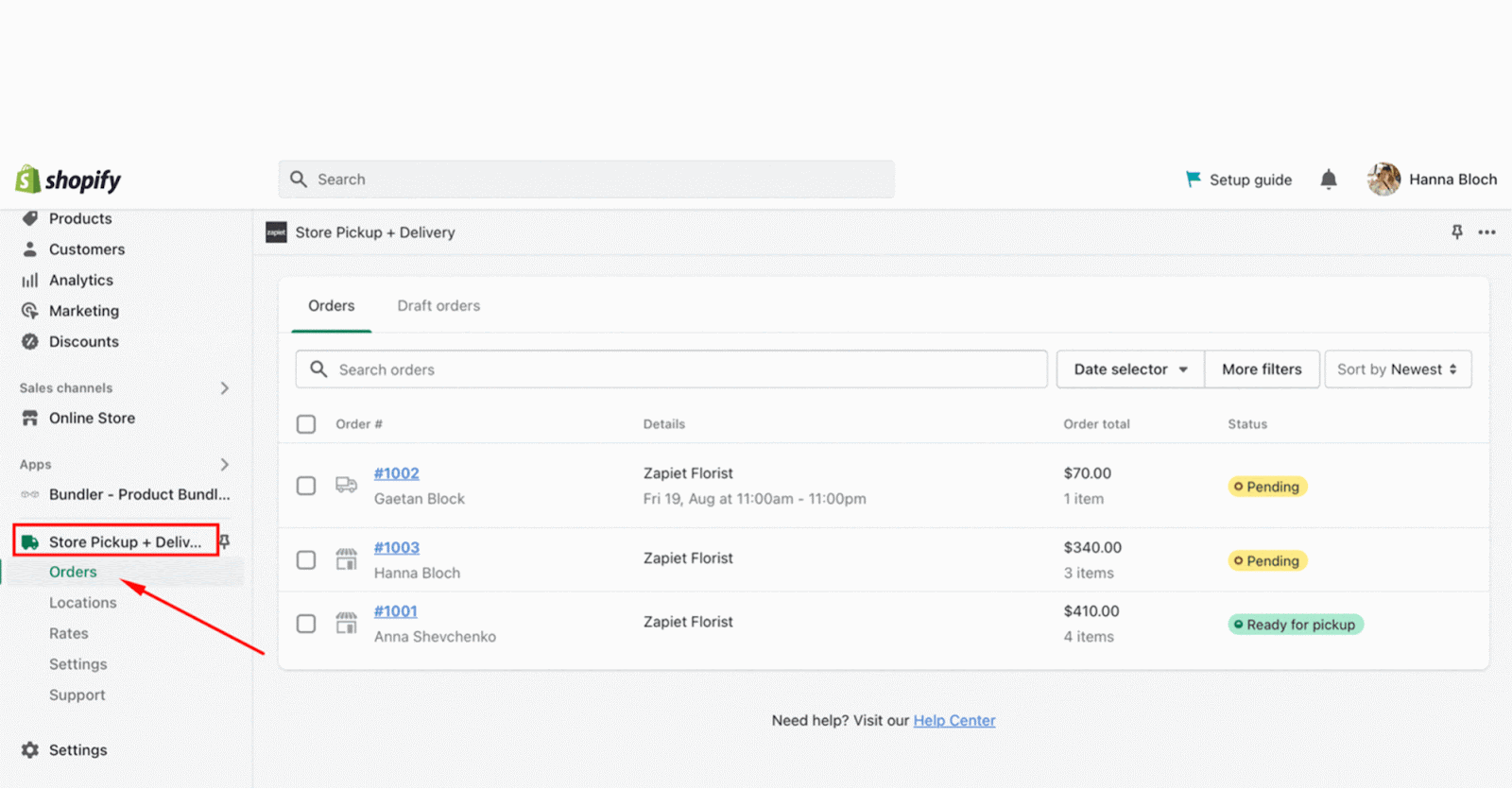Open the three-dot more actions menu
The image size is (1512, 789).
[x=1486, y=232]
